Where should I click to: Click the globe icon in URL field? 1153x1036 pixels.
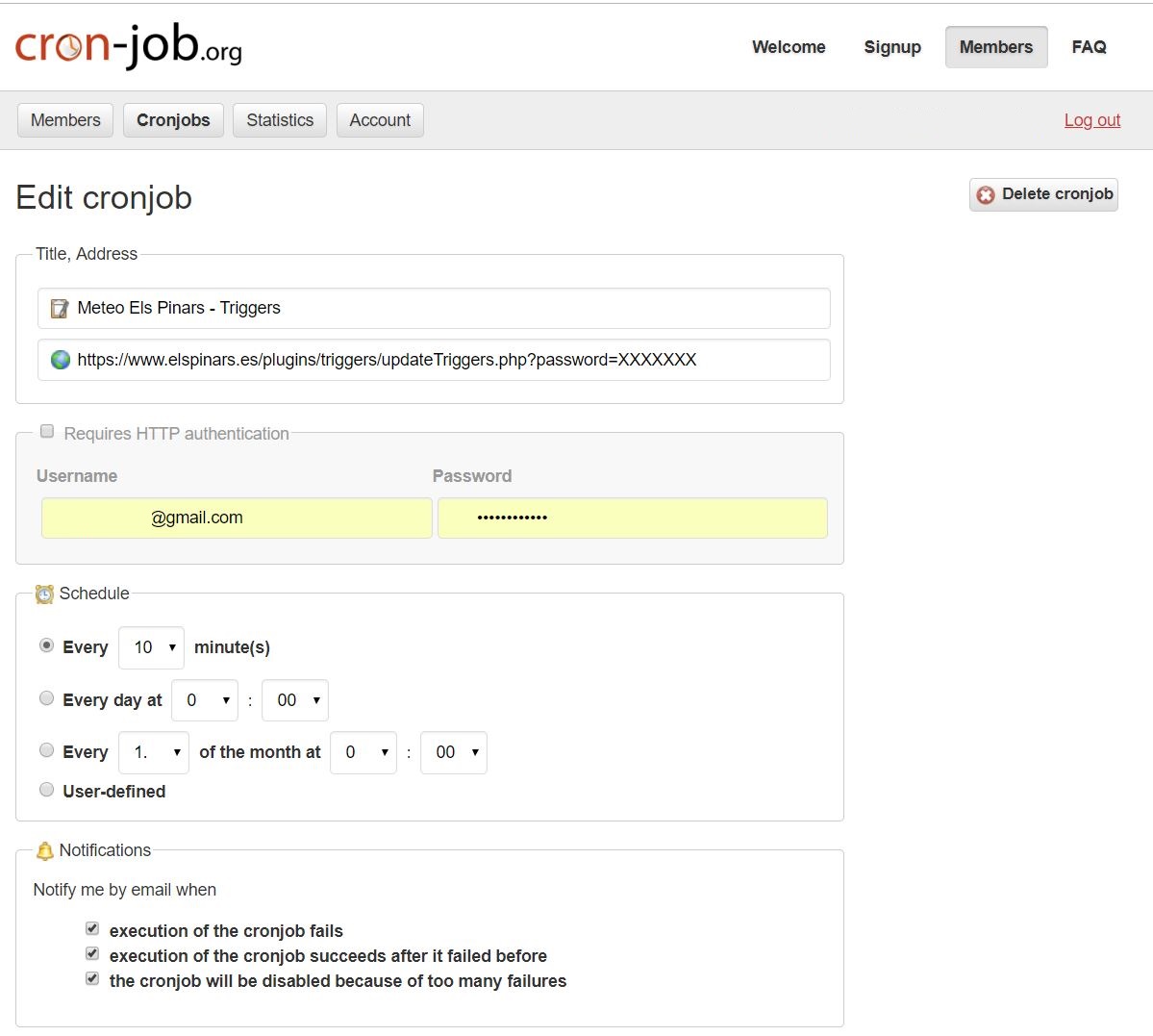pos(61,360)
